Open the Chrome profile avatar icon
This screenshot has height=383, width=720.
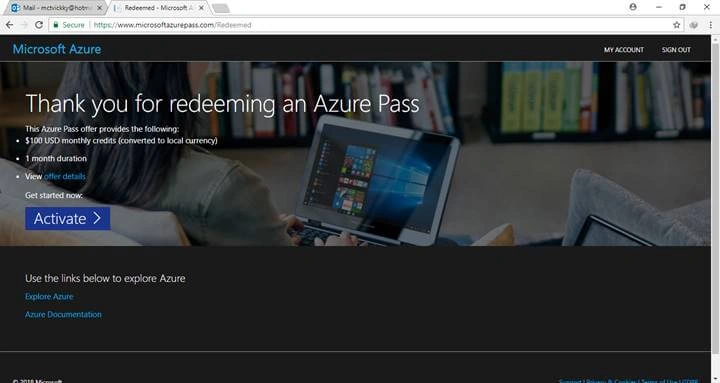pos(633,7)
